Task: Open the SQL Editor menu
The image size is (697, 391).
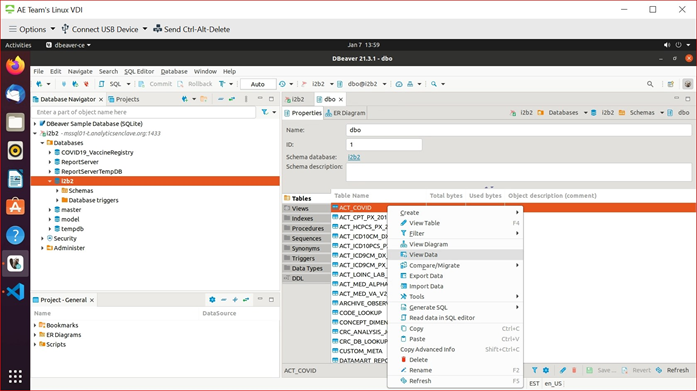Action: tap(139, 71)
